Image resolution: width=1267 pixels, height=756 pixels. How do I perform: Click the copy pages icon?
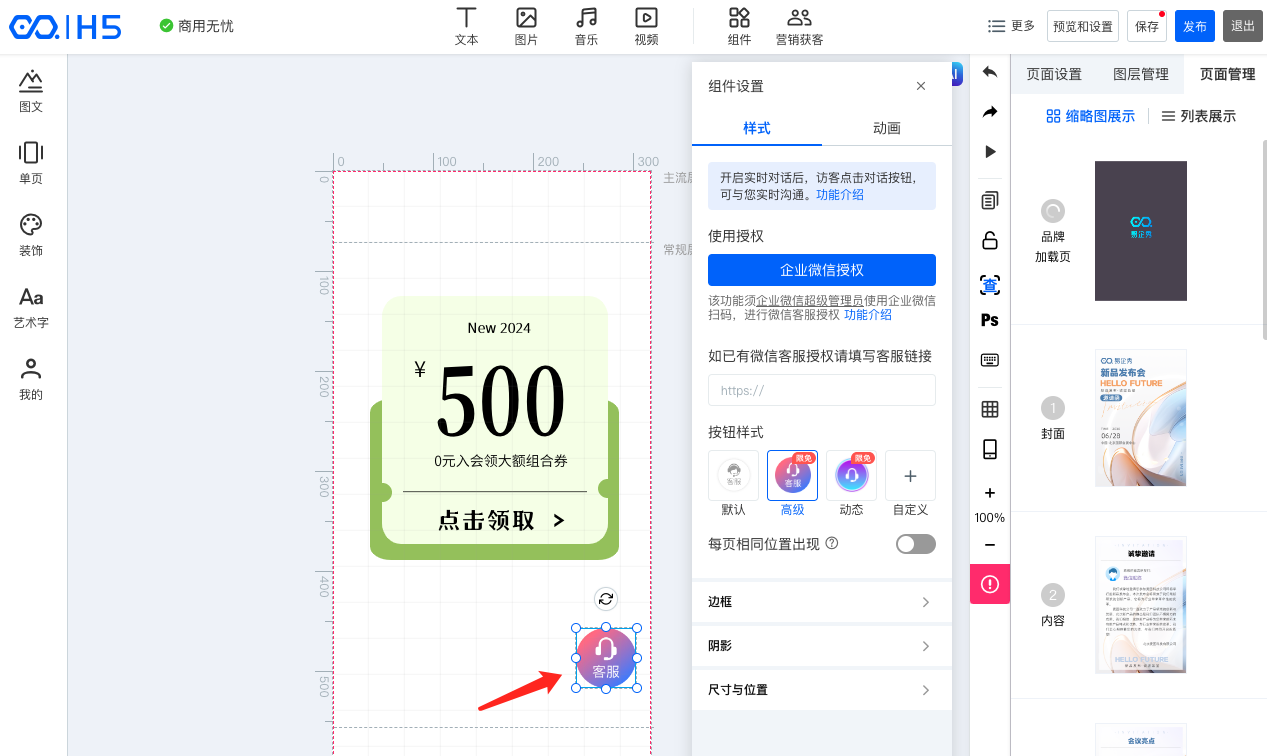990,200
